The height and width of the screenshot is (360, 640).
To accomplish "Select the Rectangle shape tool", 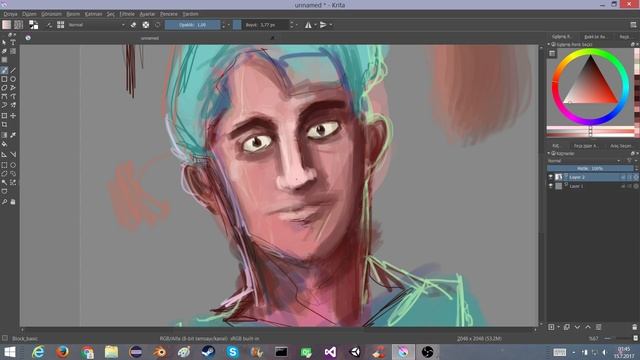I will click(x=4, y=79).
